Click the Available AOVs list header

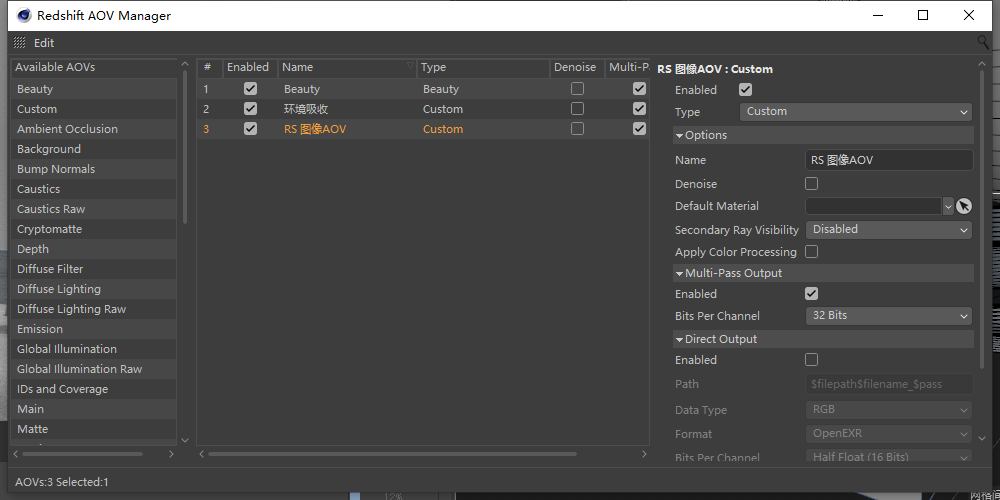pyautogui.click(x=94, y=68)
